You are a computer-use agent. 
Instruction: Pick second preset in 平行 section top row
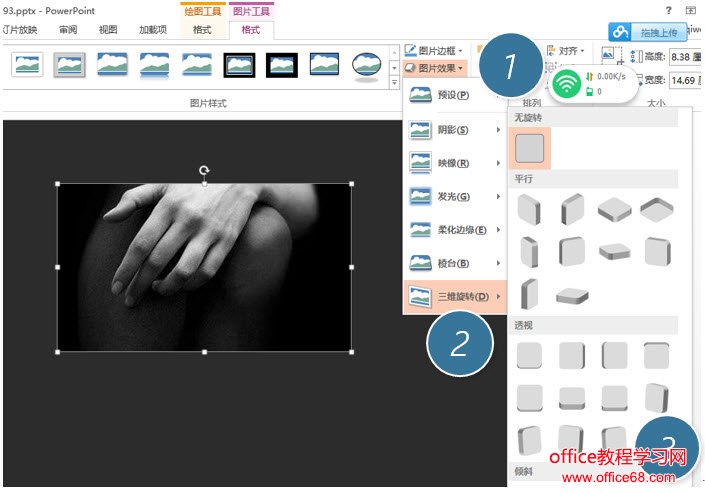pos(572,209)
